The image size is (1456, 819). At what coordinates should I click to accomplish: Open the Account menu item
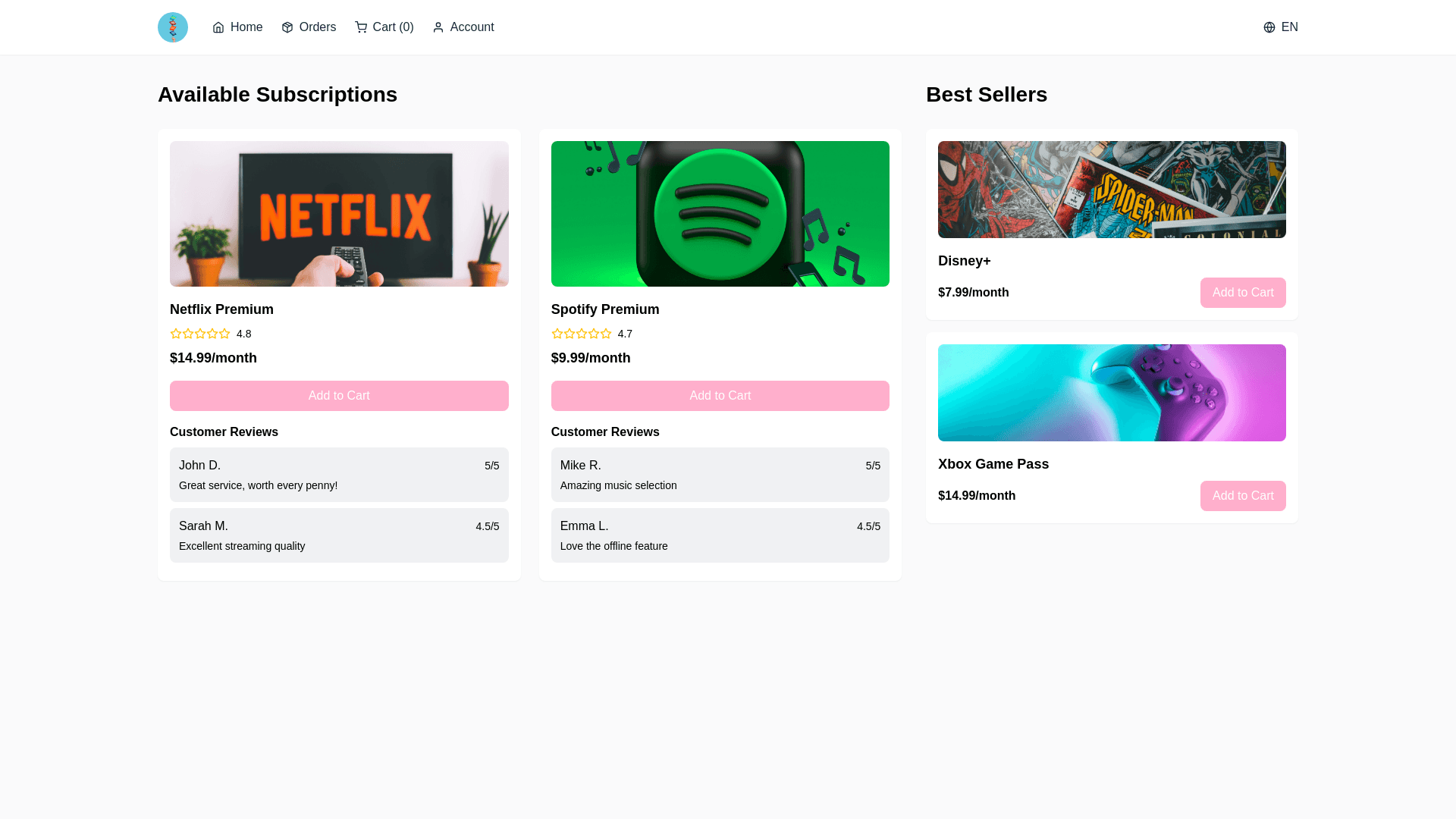click(x=471, y=27)
